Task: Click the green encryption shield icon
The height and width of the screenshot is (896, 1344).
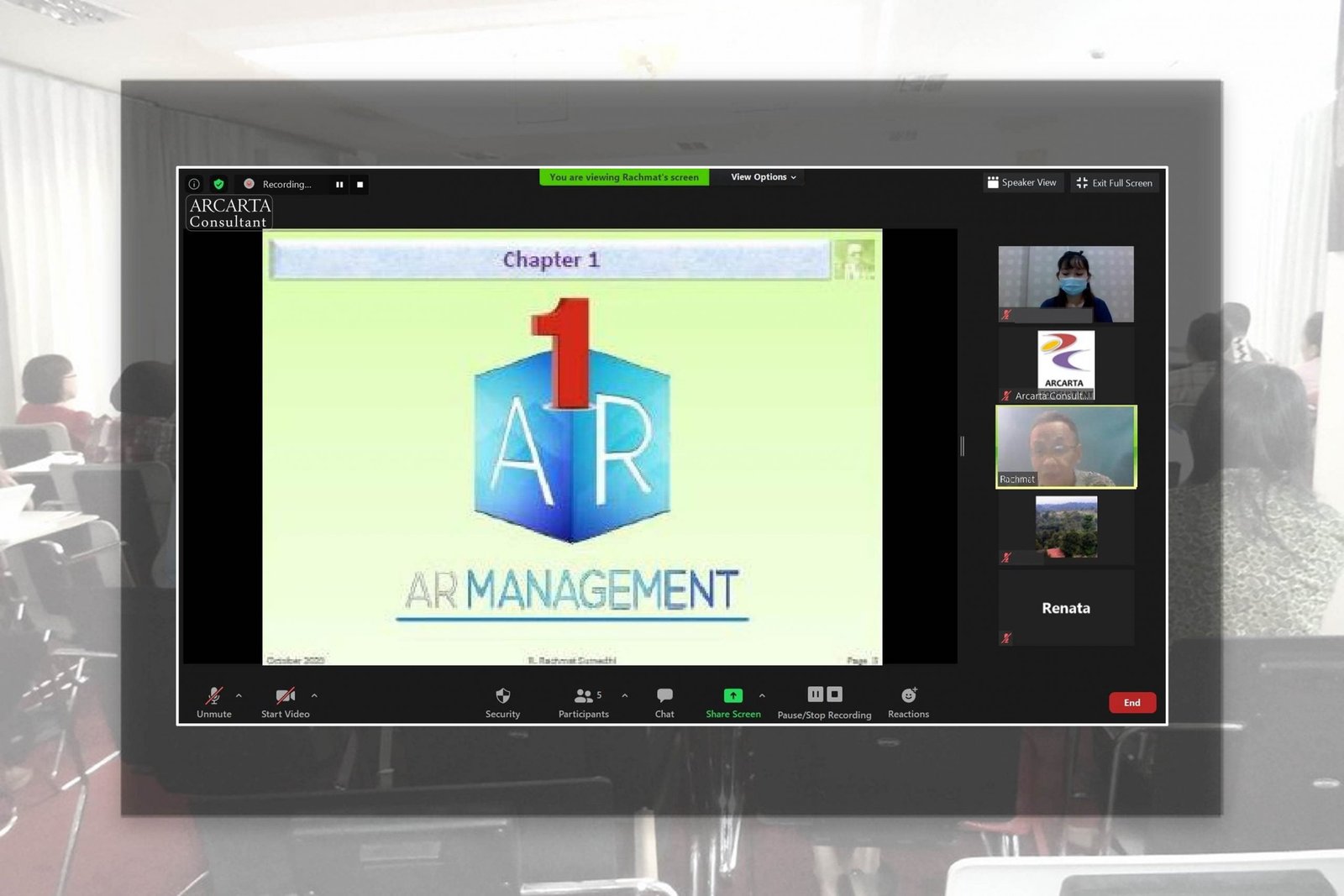Action: (x=218, y=184)
